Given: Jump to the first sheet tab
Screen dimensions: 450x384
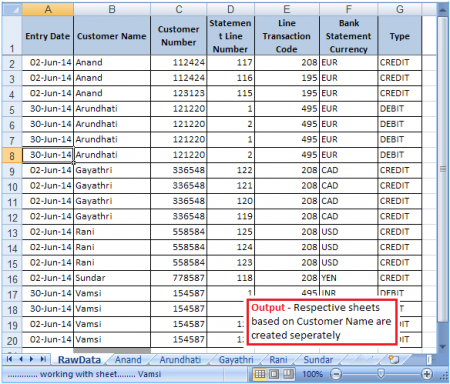Looking at the screenshot, I should click(x=9, y=359).
